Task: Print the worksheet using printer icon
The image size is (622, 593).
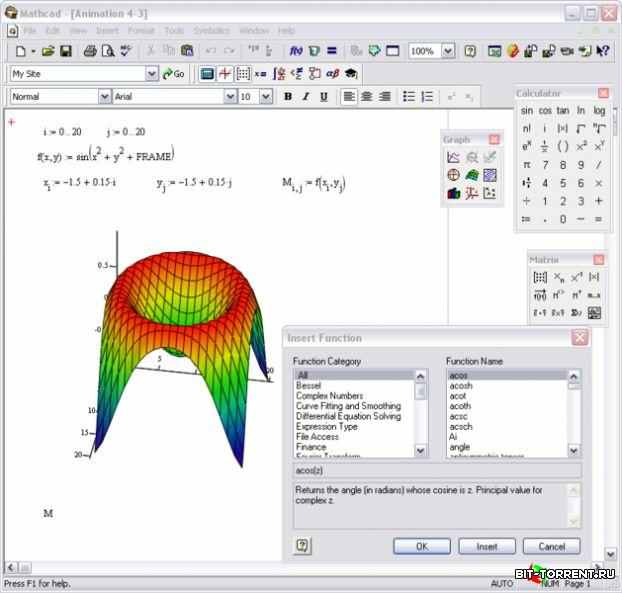Action: click(90, 51)
